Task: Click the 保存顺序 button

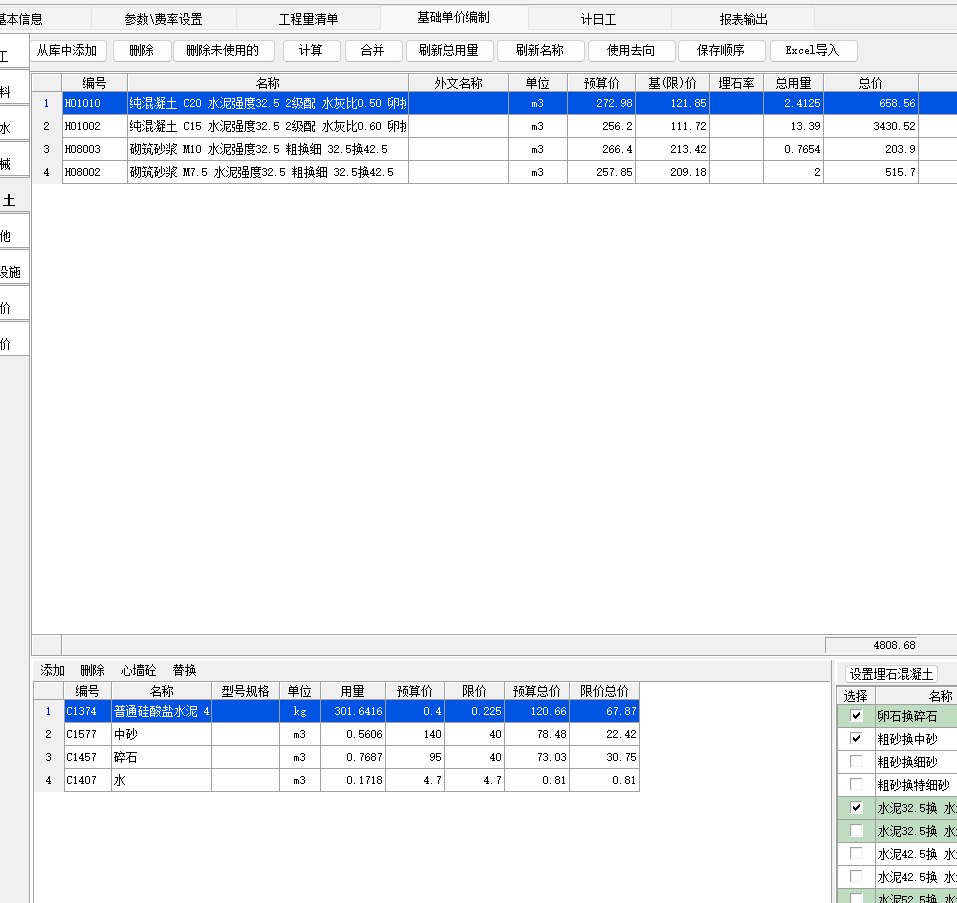Action: tap(722, 51)
